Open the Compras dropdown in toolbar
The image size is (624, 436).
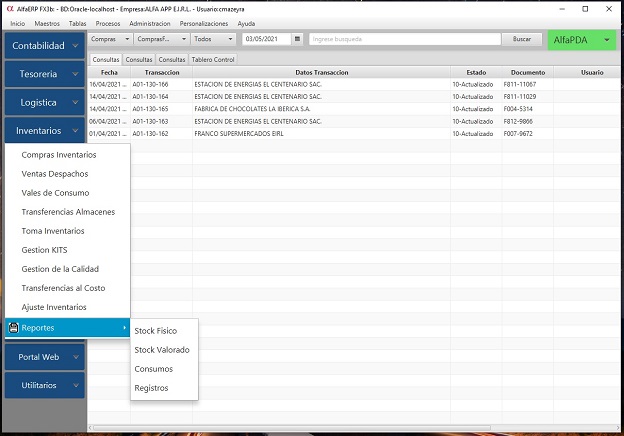pyautogui.click(x=109, y=39)
